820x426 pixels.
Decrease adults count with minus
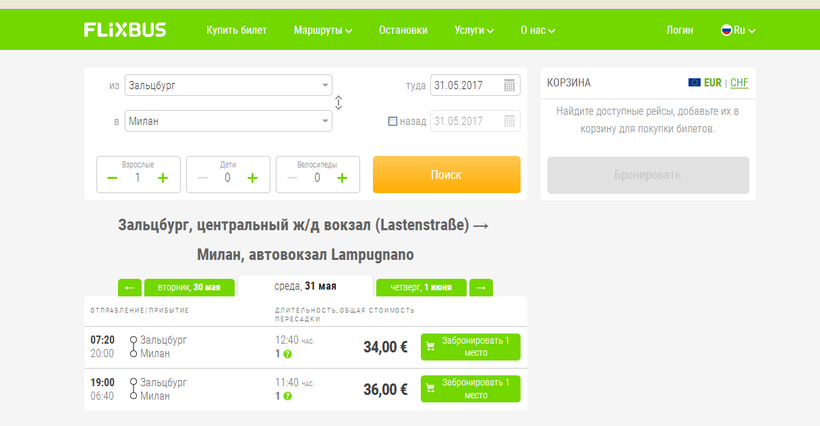(x=113, y=178)
